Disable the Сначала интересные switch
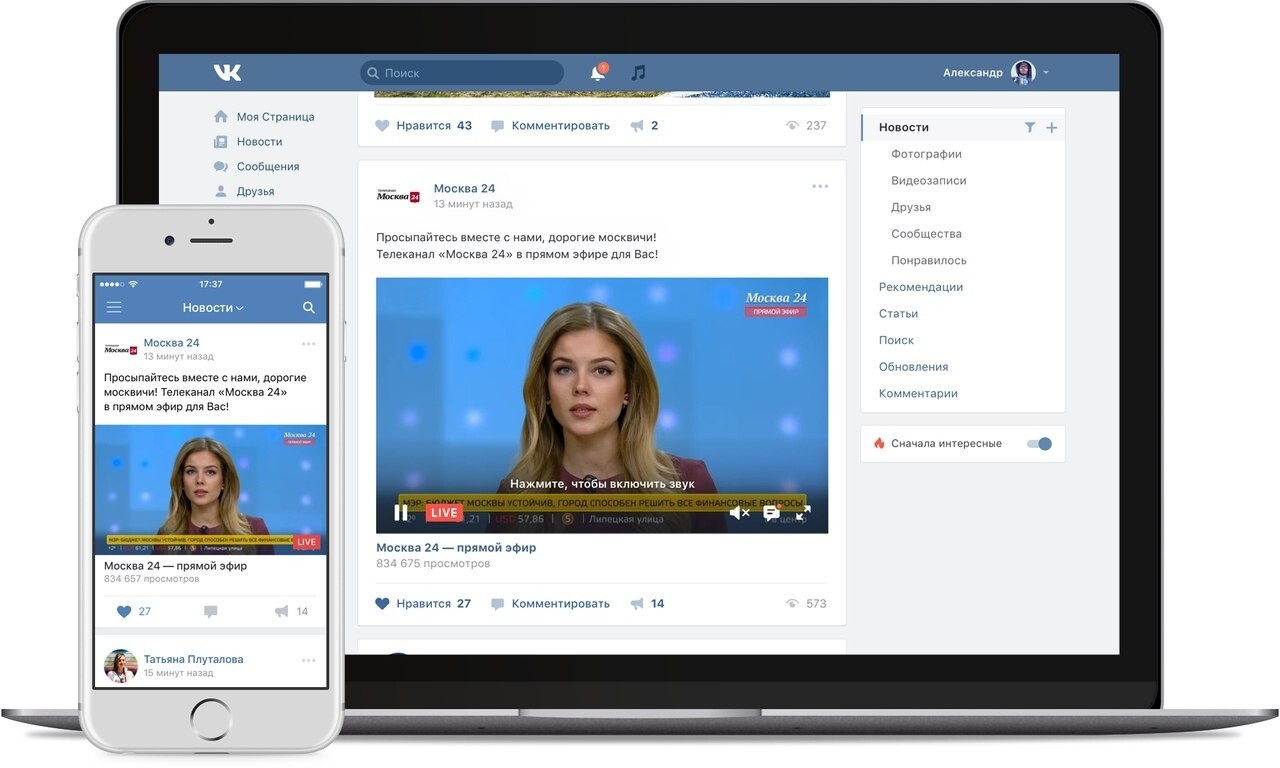 click(1038, 443)
